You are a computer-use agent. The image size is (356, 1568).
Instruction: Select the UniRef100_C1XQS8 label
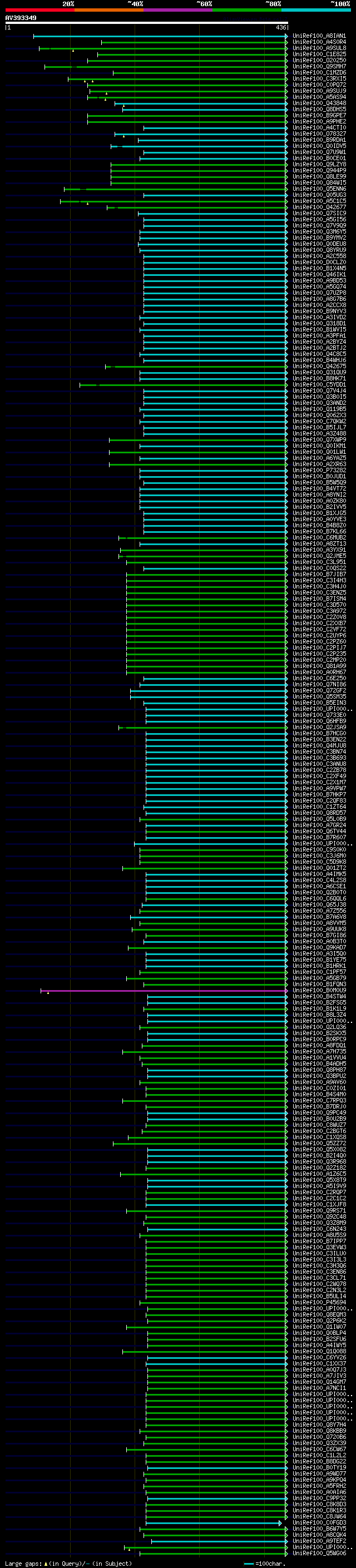319,1137
